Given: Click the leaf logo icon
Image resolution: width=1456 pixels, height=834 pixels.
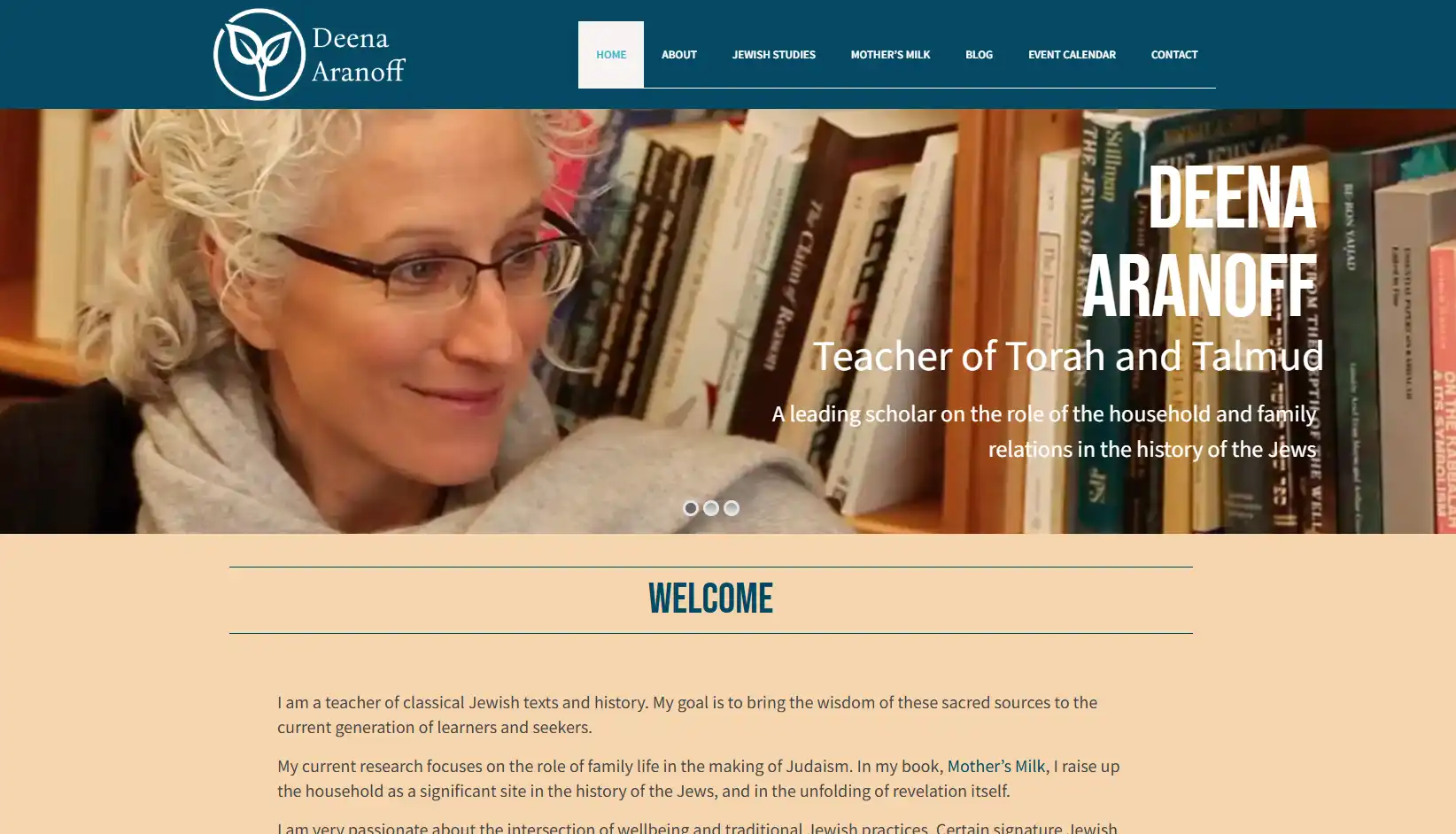Looking at the screenshot, I should (259, 54).
